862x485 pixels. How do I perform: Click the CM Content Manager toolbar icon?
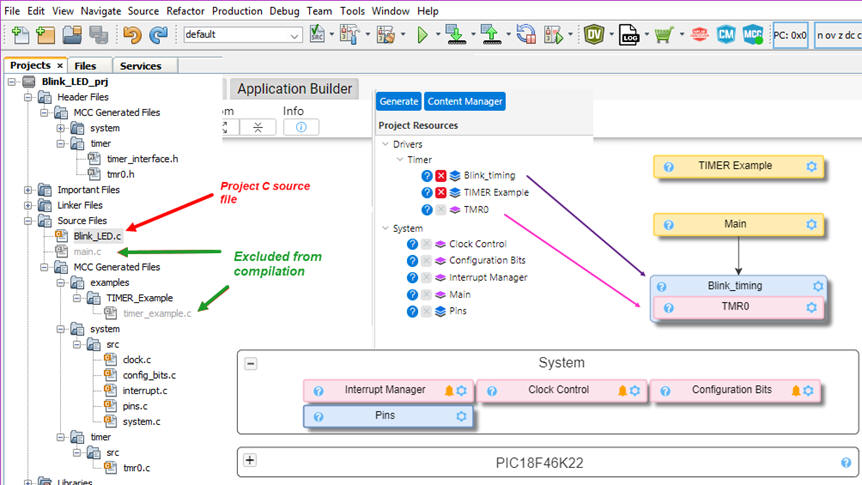click(726, 35)
